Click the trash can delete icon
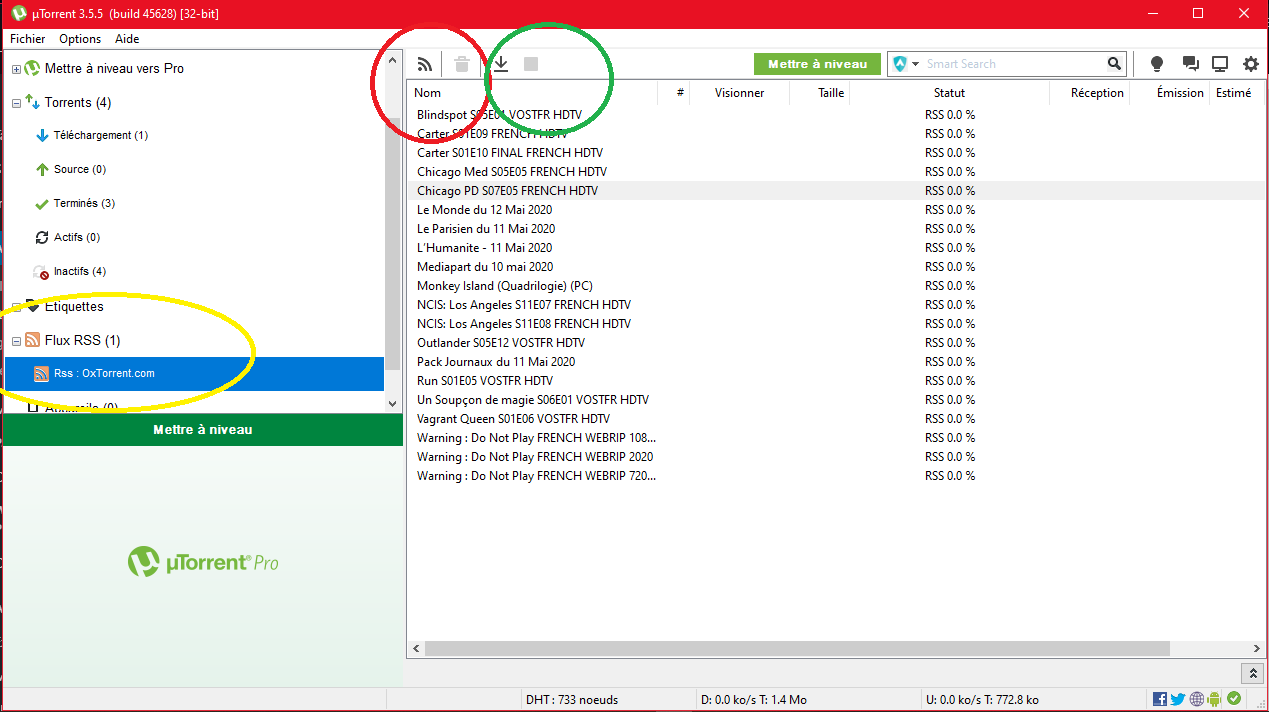The width and height of the screenshot is (1269, 712). (x=461, y=64)
